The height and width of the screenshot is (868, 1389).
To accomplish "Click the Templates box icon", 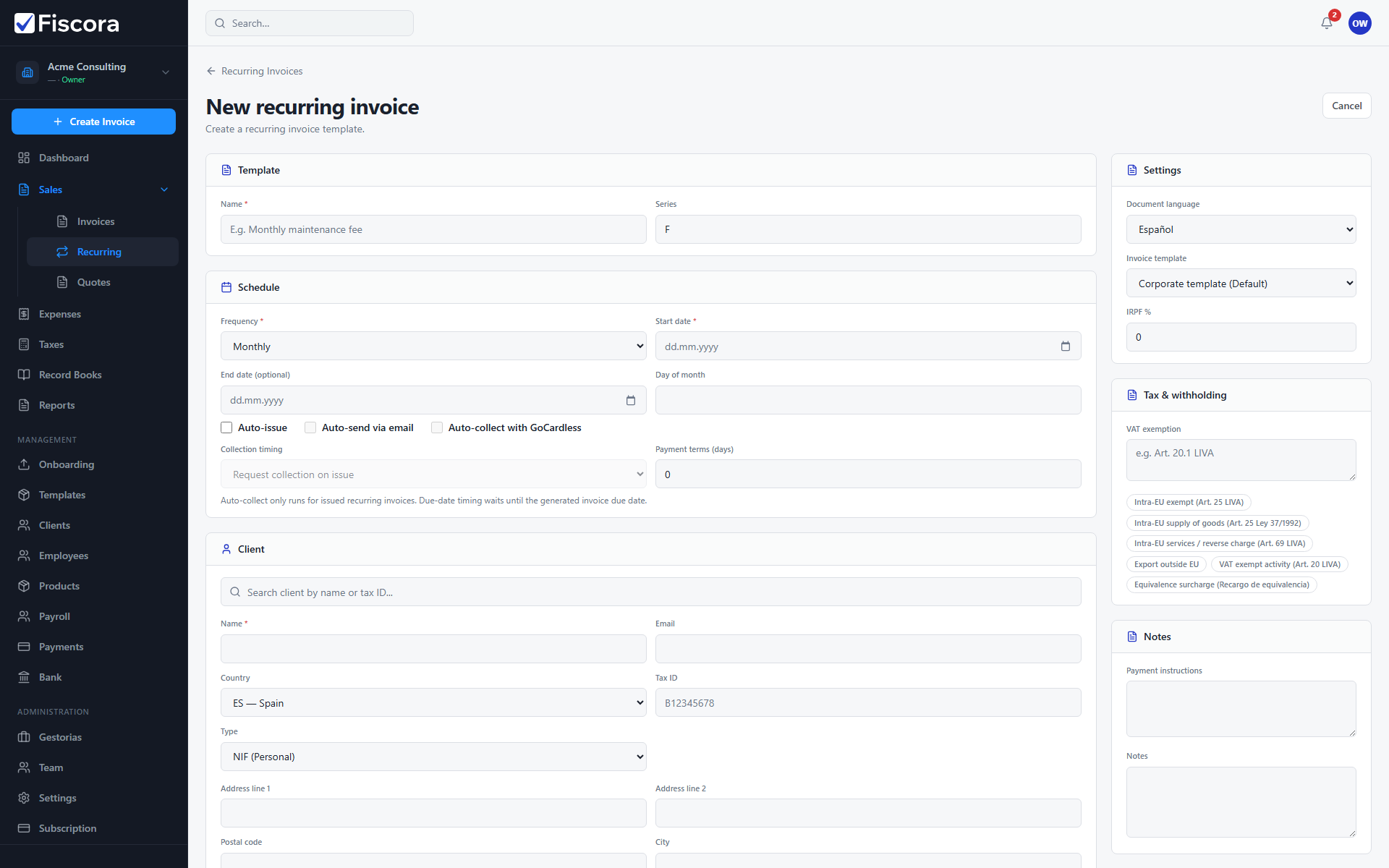I will point(24,495).
